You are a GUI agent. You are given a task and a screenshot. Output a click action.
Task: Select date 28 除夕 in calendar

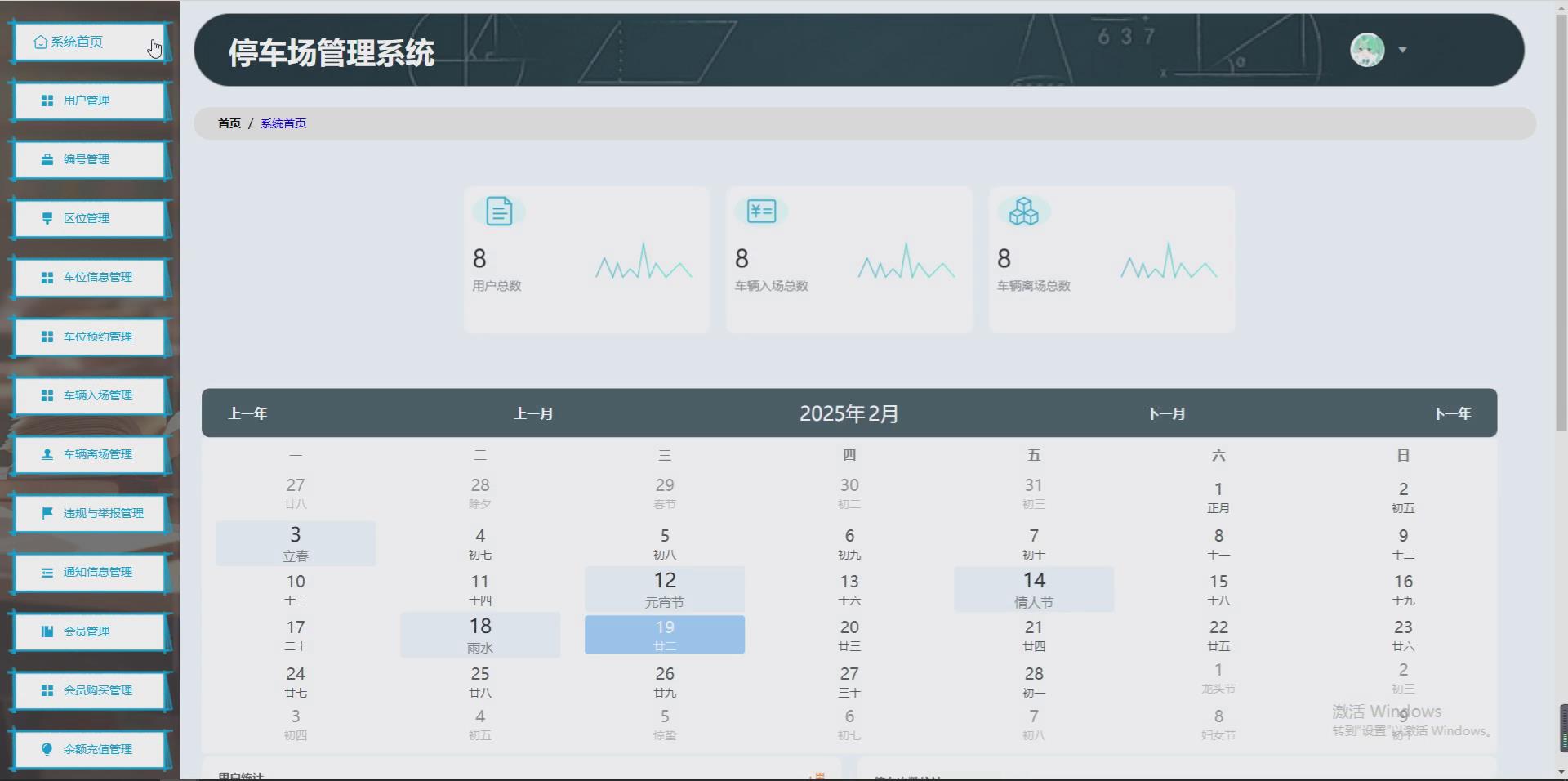(480, 493)
